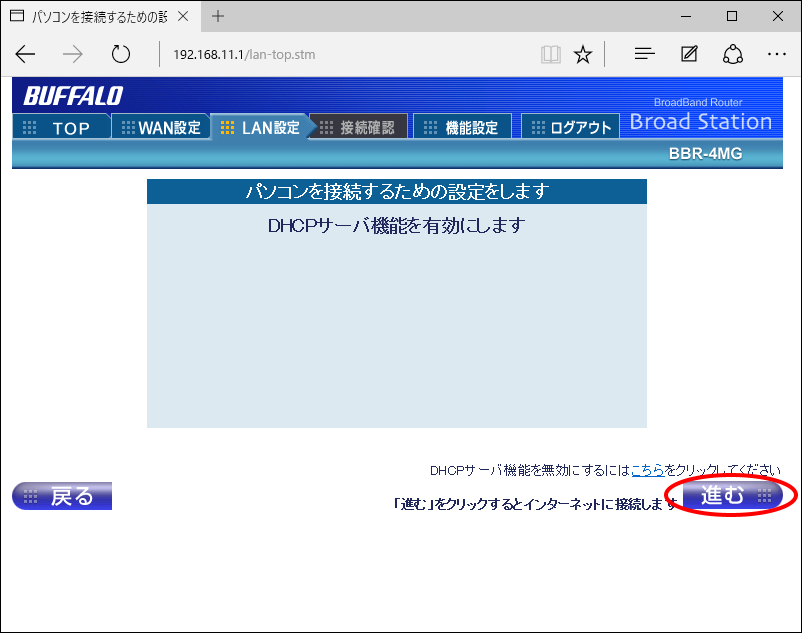This screenshot has width=802, height=633.
Task: Open the reading list panel
Action: tap(643, 55)
